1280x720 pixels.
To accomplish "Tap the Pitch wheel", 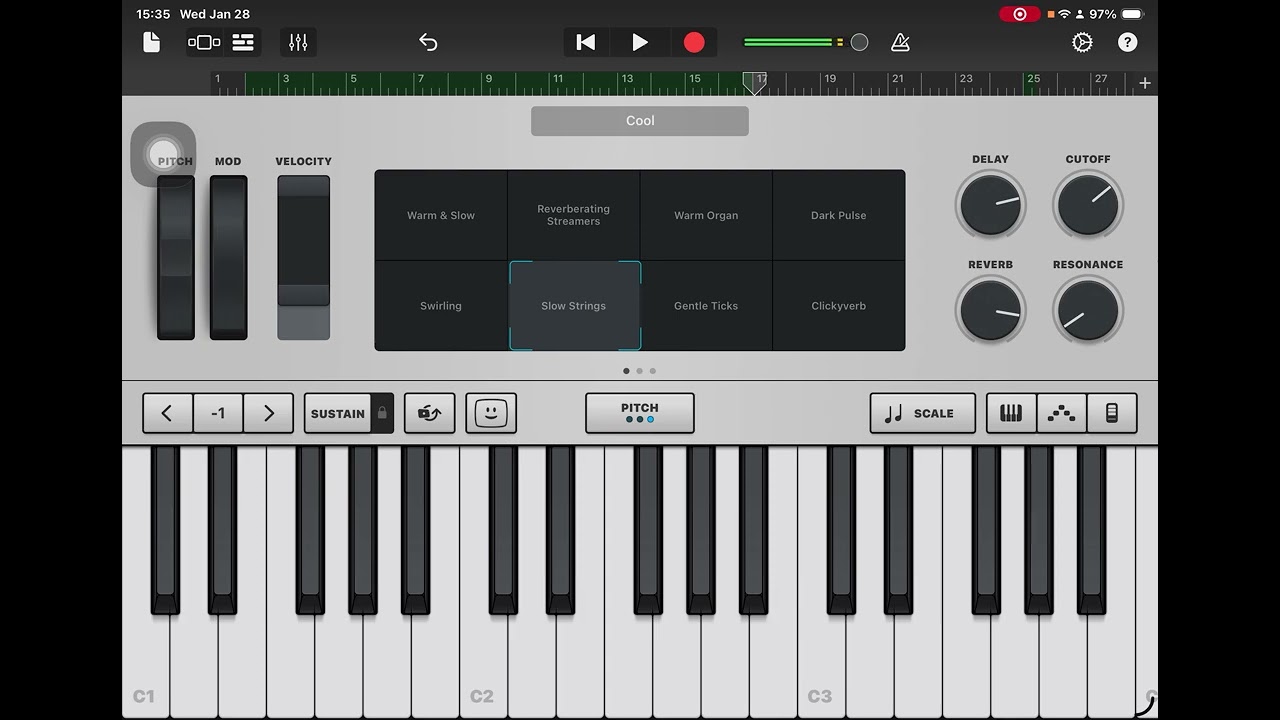I will pyautogui.click(x=176, y=258).
